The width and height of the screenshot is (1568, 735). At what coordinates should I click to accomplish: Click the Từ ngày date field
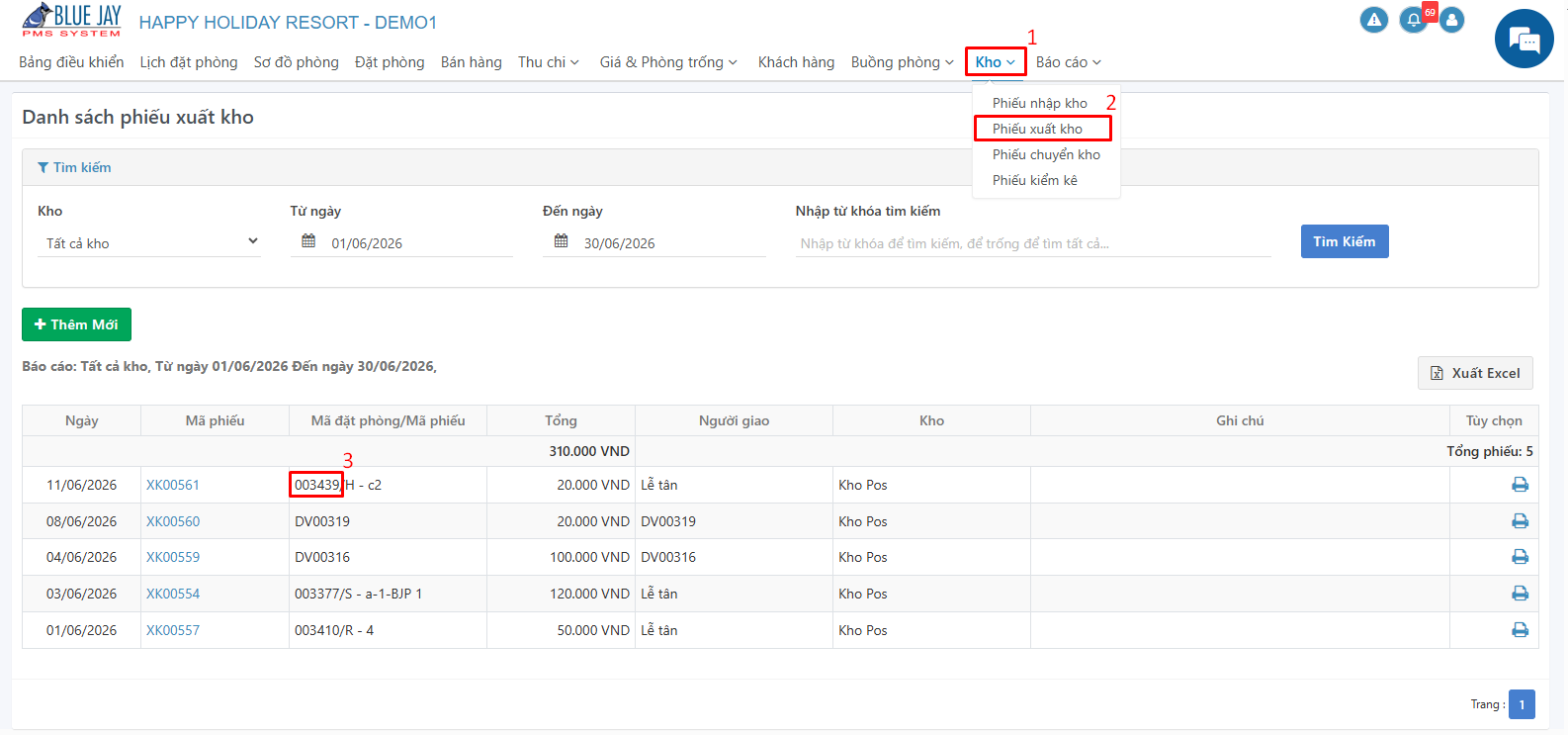pyautogui.click(x=401, y=242)
